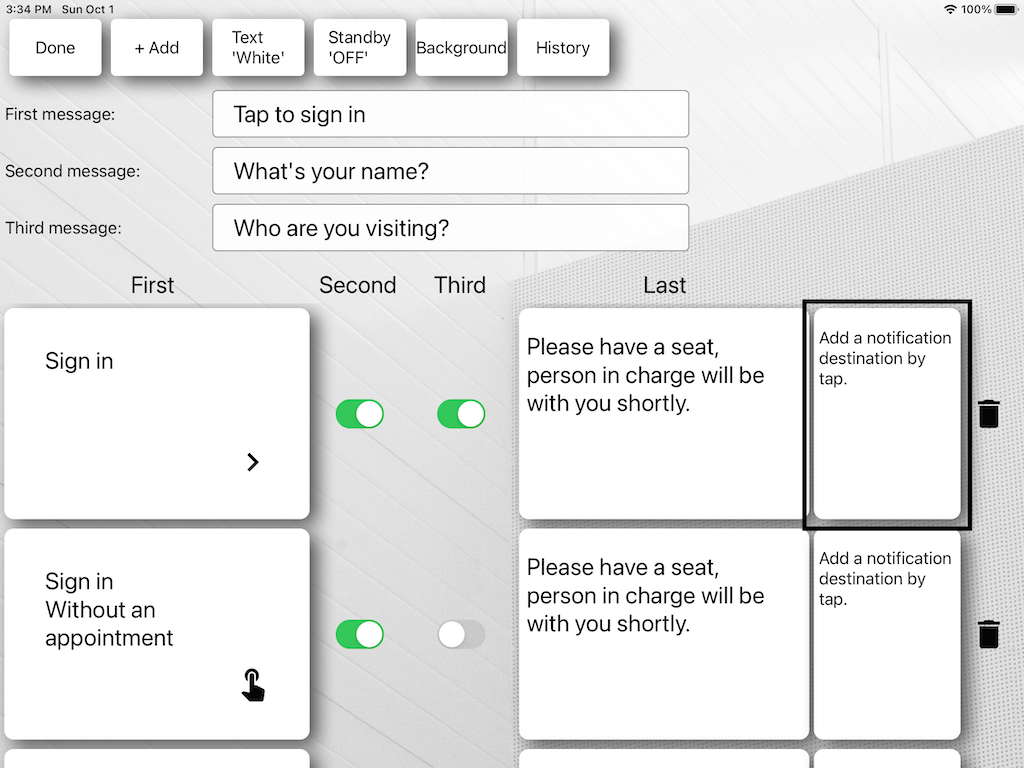
Task: Tap the battery icon in status bar
Action: click(x=1006, y=9)
